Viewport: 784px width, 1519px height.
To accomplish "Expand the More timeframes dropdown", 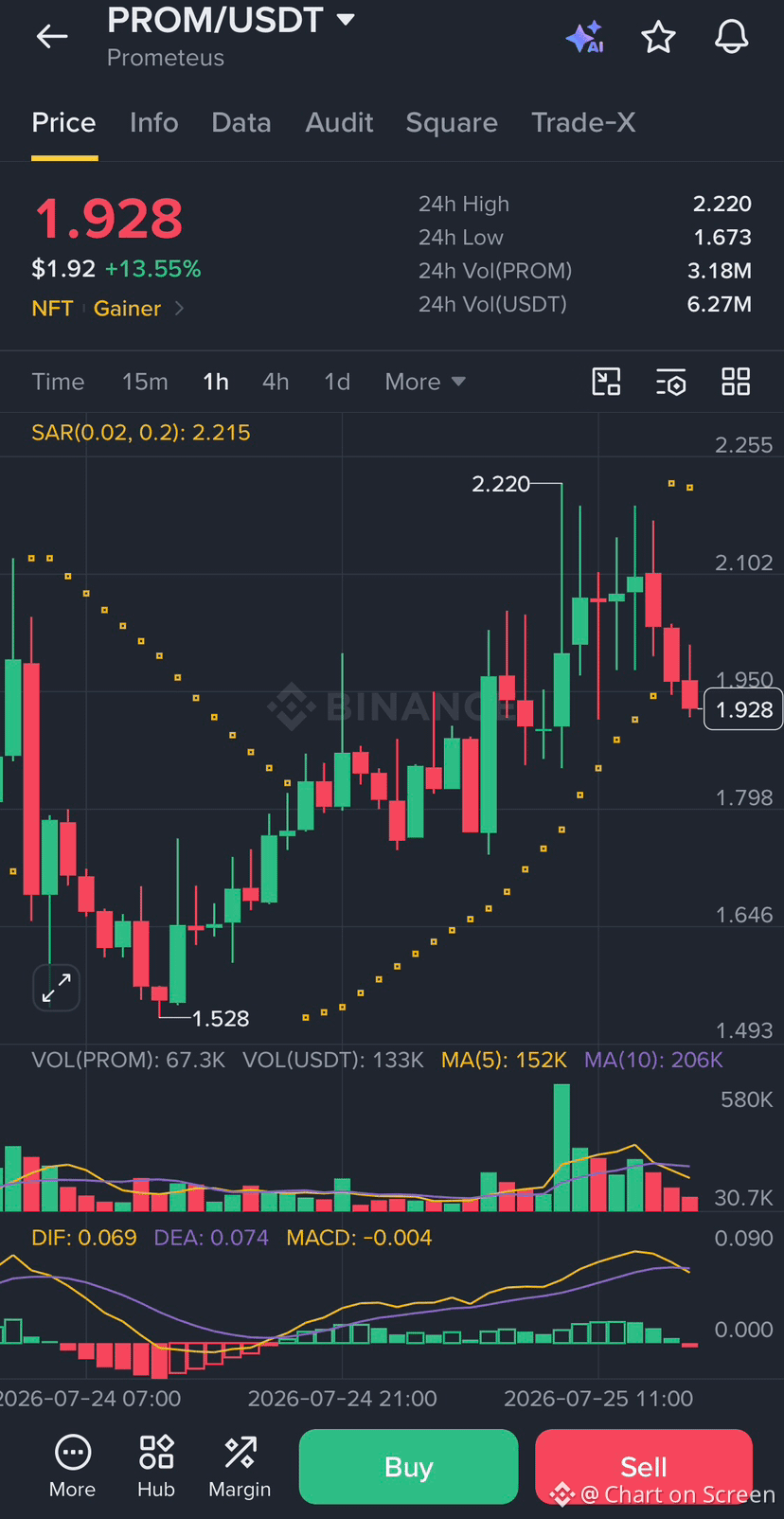I will (425, 382).
